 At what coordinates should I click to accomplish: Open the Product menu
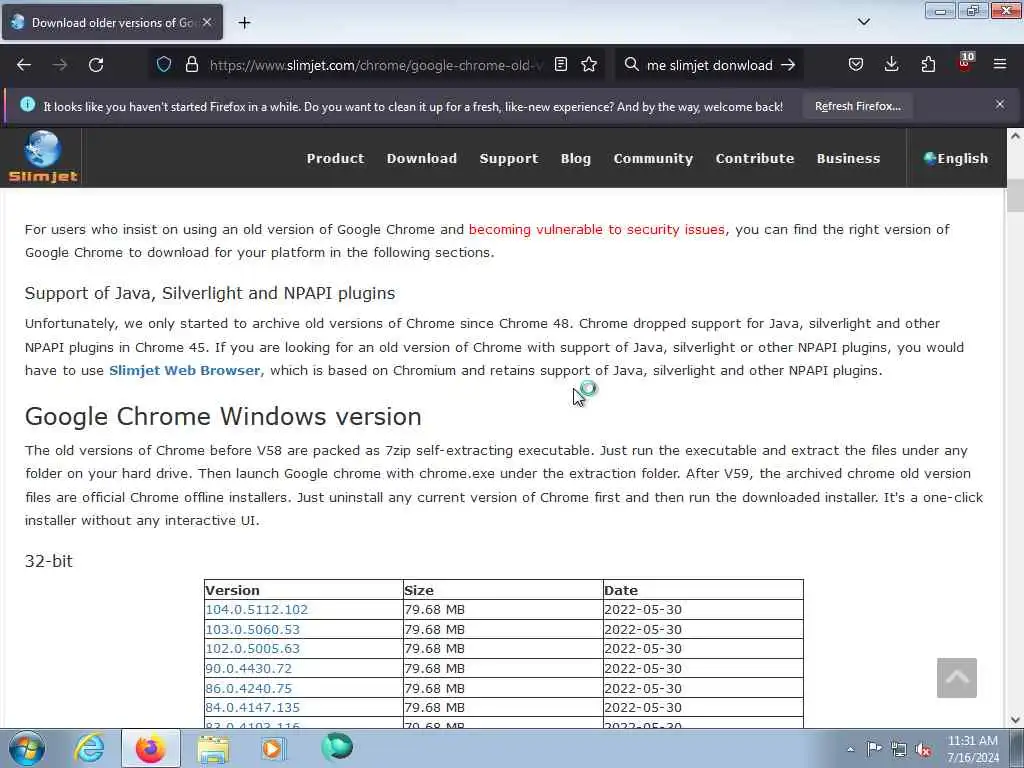pyautogui.click(x=336, y=159)
